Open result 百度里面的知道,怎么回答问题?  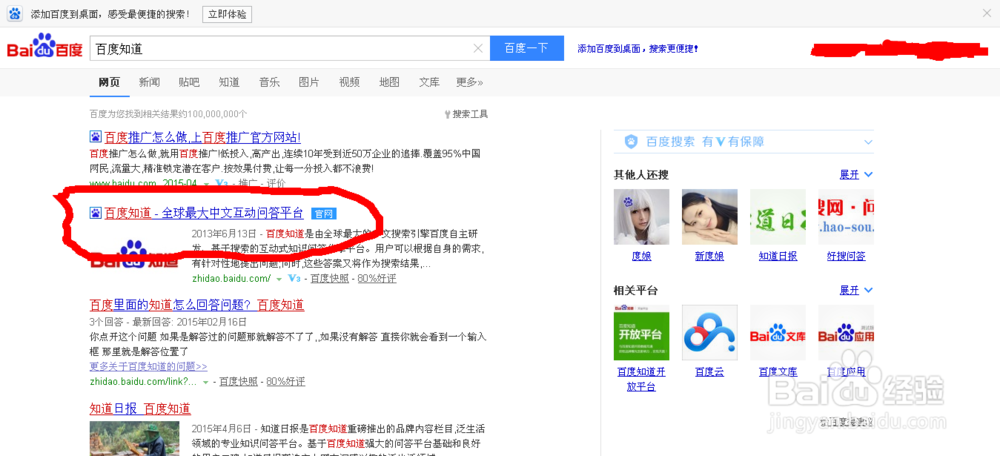click(196, 304)
